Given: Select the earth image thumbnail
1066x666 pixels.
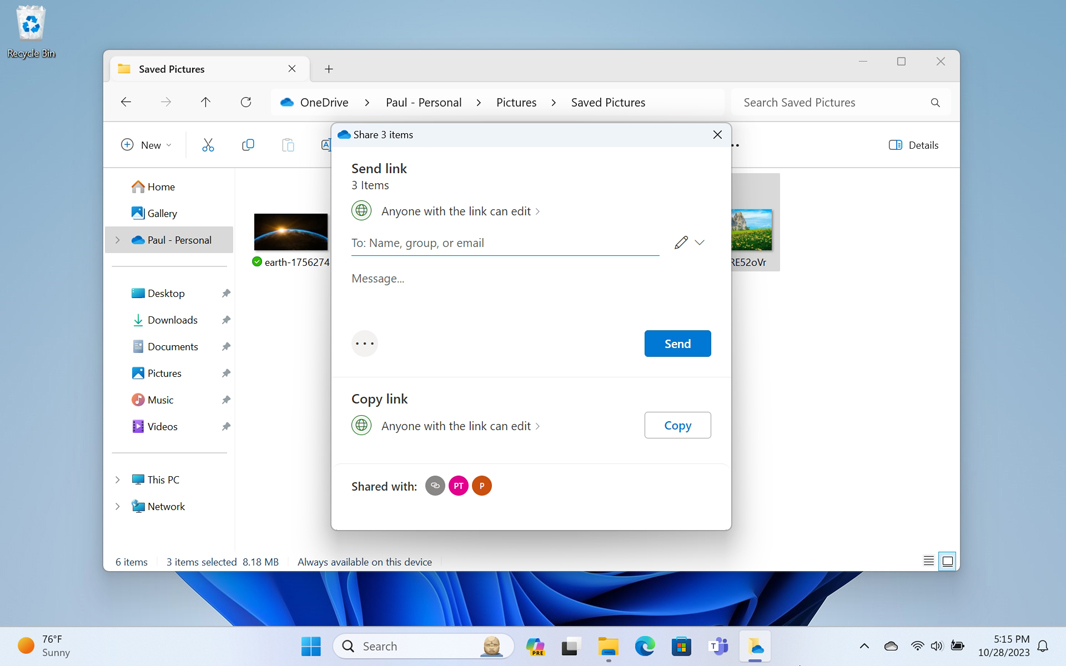Looking at the screenshot, I should (x=291, y=232).
